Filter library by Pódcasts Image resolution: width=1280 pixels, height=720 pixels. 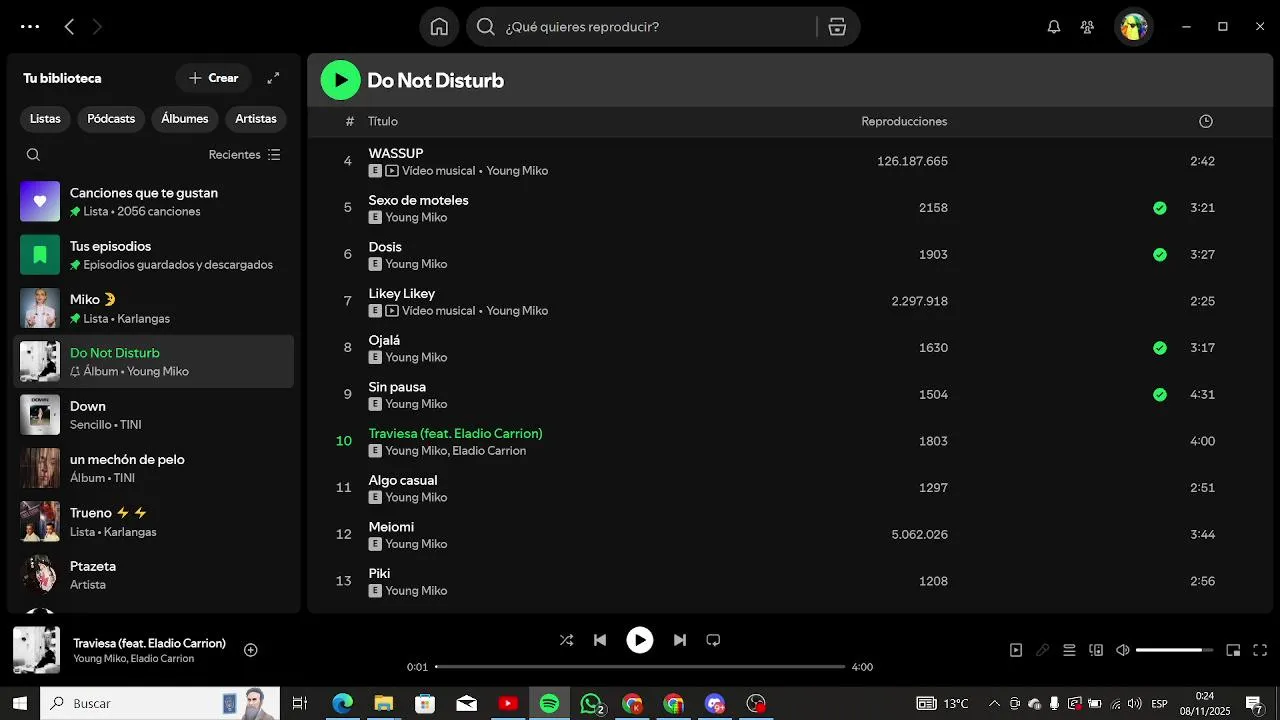point(111,119)
